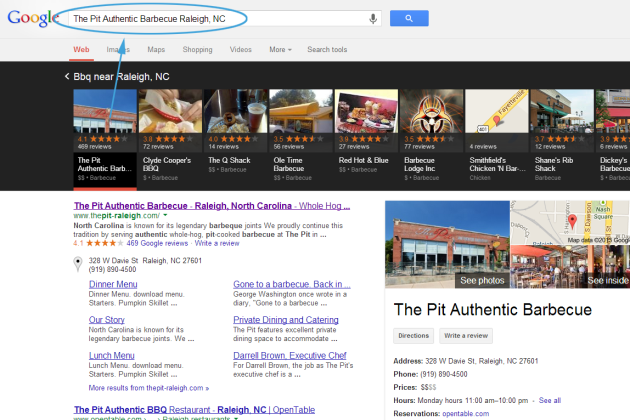Click the panel title The Pit Authentic Barbecue
Image resolution: width=630 pixels, height=420 pixels.
493,309
